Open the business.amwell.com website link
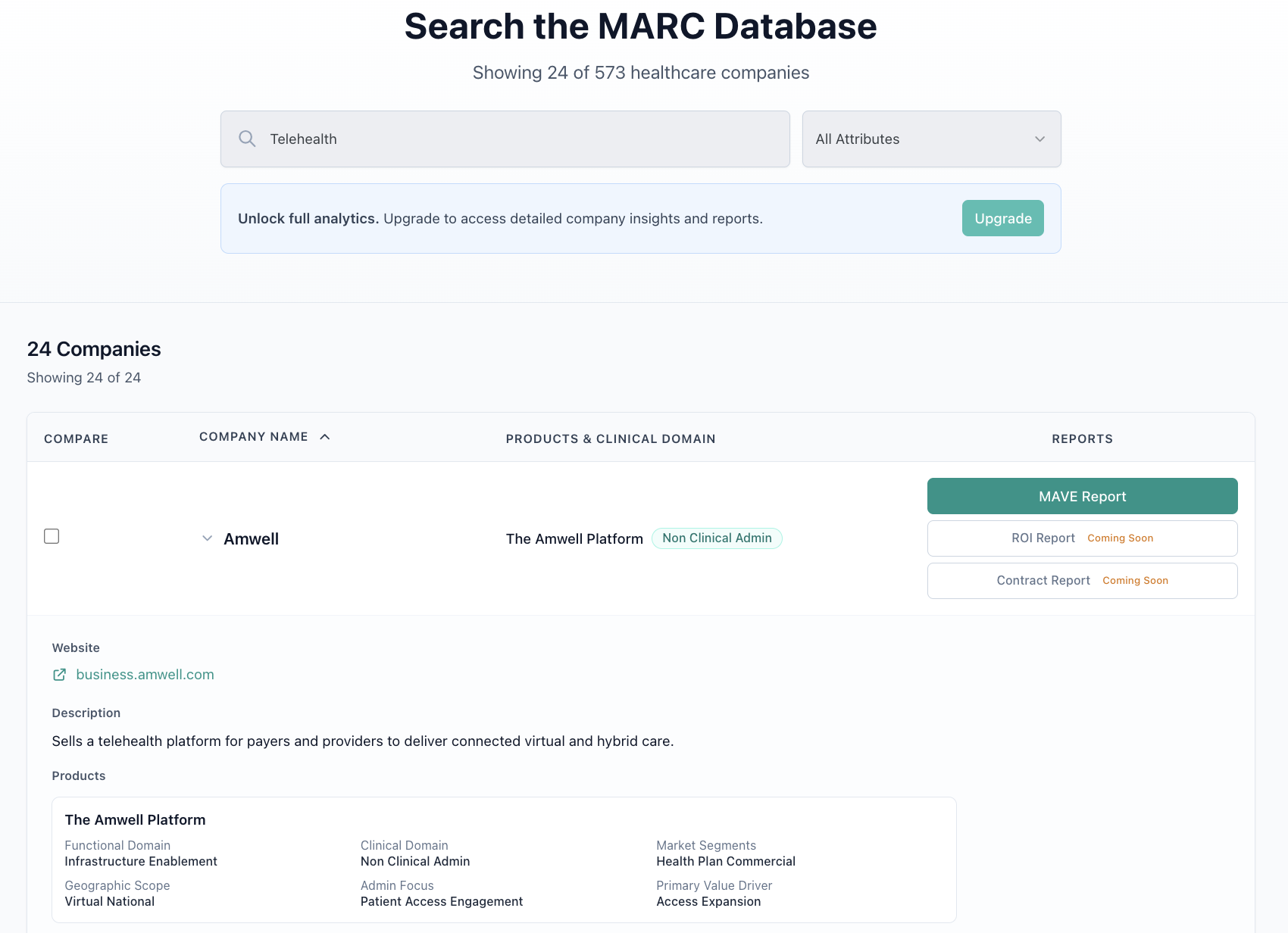 click(x=145, y=674)
